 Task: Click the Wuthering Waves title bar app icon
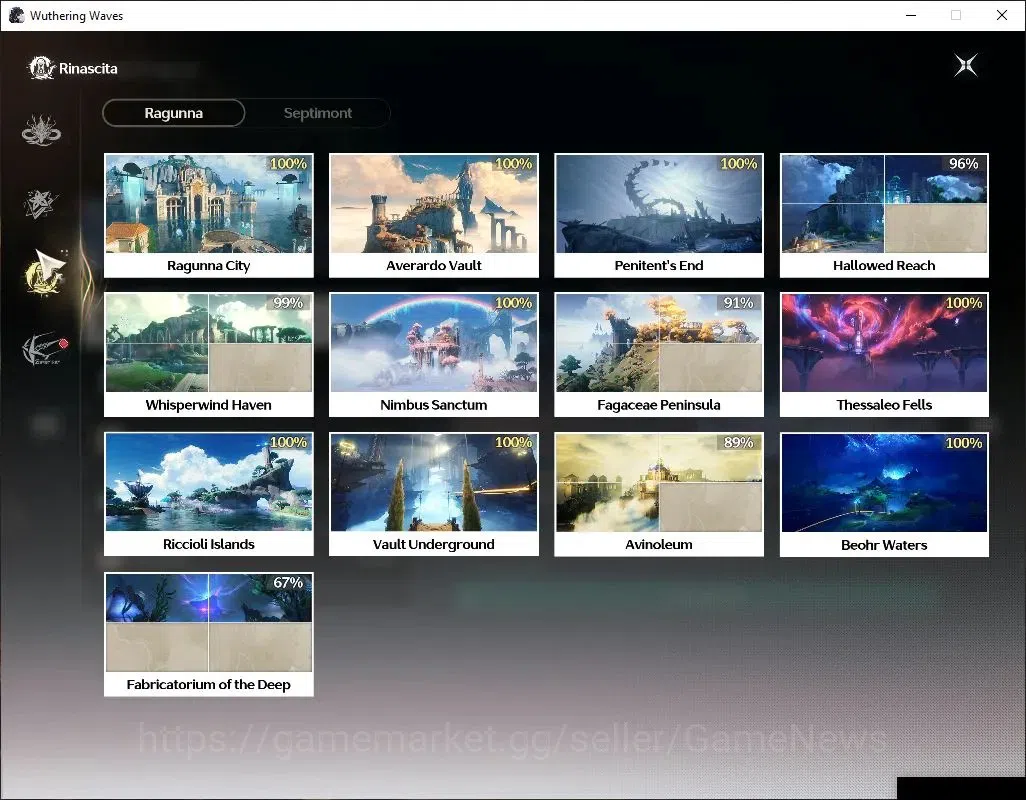[x=16, y=15]
